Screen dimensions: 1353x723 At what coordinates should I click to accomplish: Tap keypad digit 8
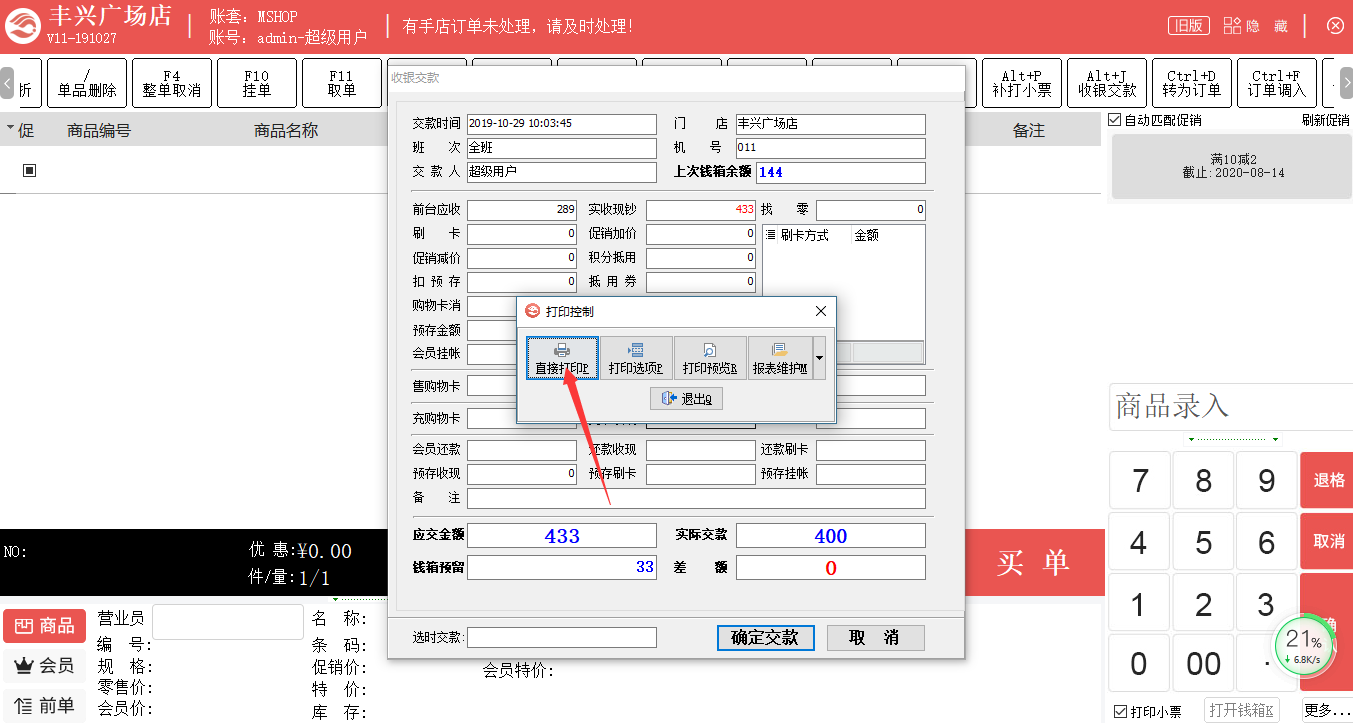pos(1203,481)
